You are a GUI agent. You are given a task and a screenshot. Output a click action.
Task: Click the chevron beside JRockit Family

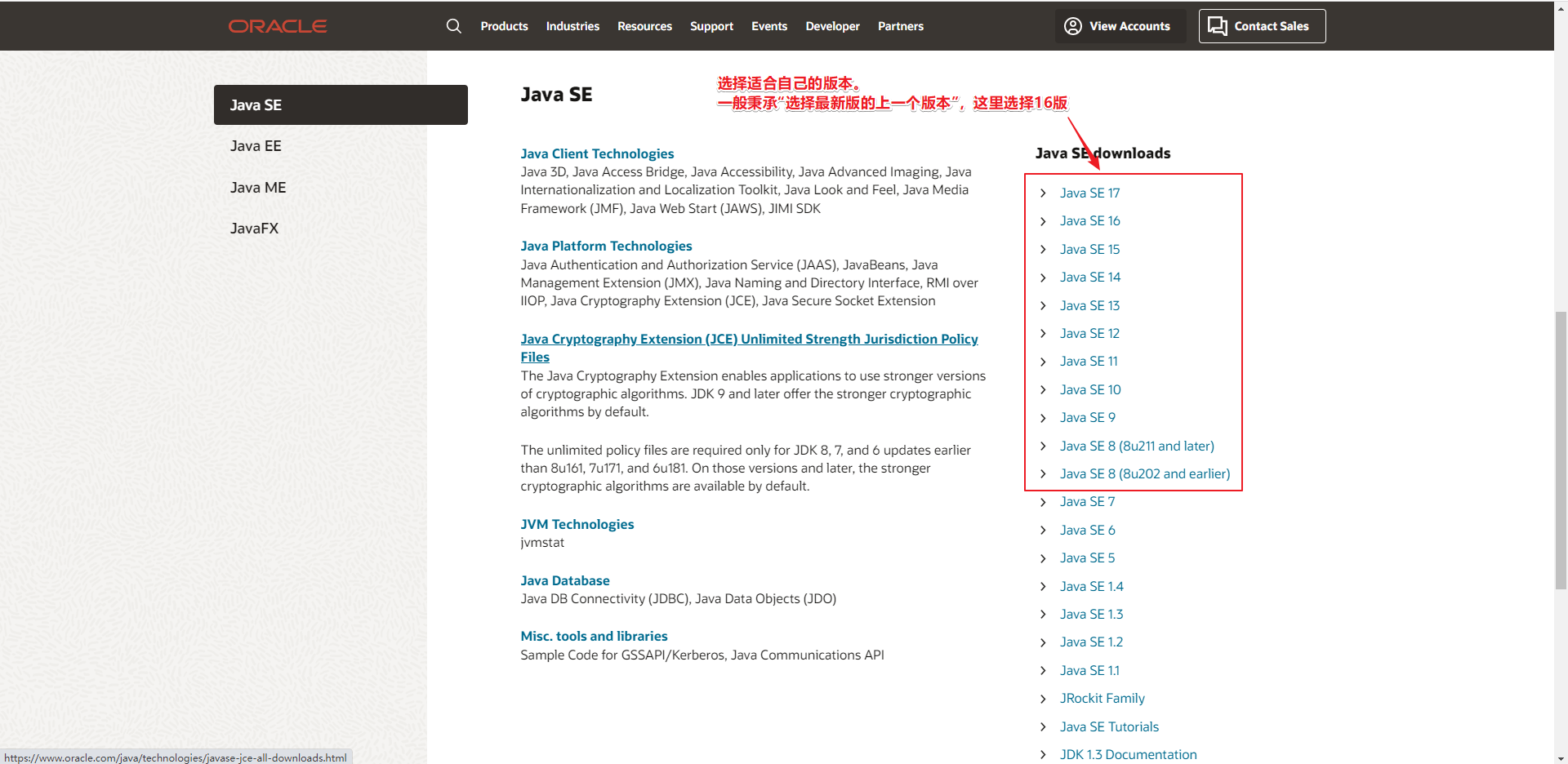(x=1043, y=699)
